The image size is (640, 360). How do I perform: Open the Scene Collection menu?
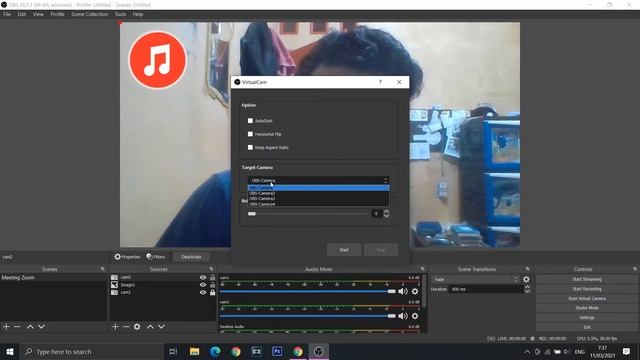89,14
